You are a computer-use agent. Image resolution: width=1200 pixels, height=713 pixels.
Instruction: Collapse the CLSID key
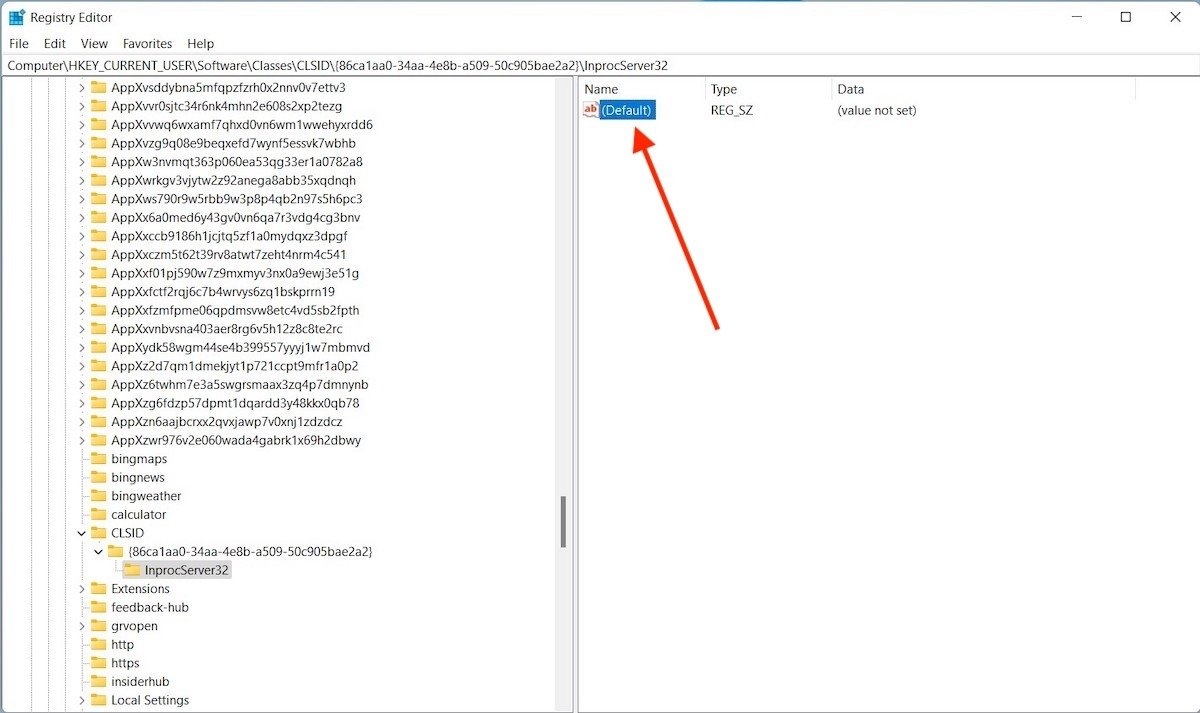[82, 532]
